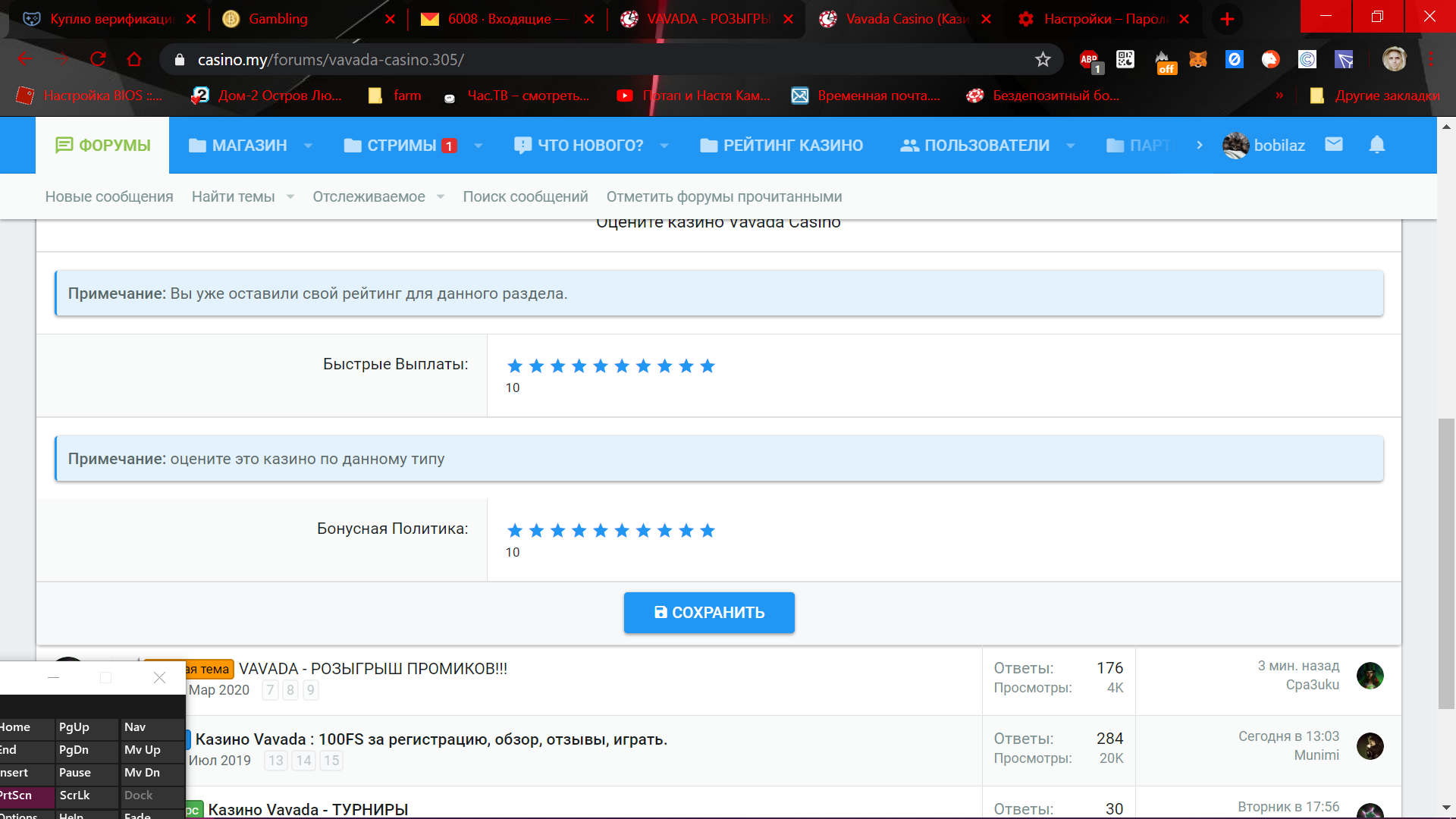Open the ПОЛЬЗОВАТЕЛИ menu
The image size is (1456, 819).
974,146
